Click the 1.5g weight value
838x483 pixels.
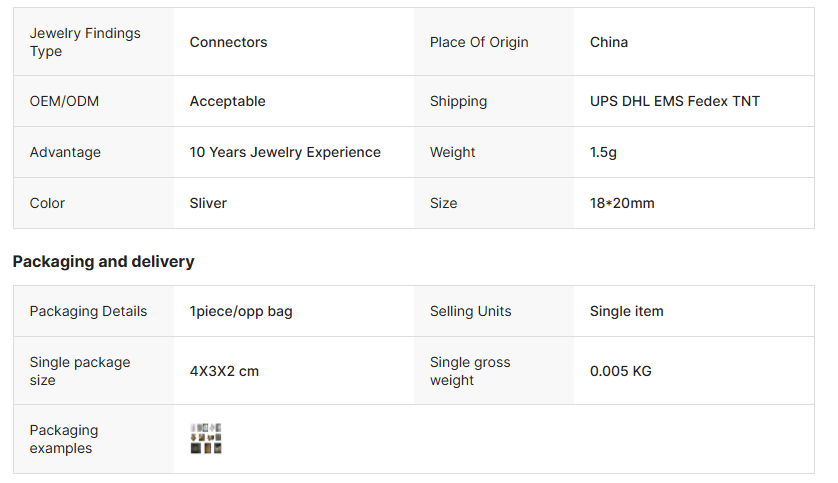pyautogui.click(x=606, y=152)
